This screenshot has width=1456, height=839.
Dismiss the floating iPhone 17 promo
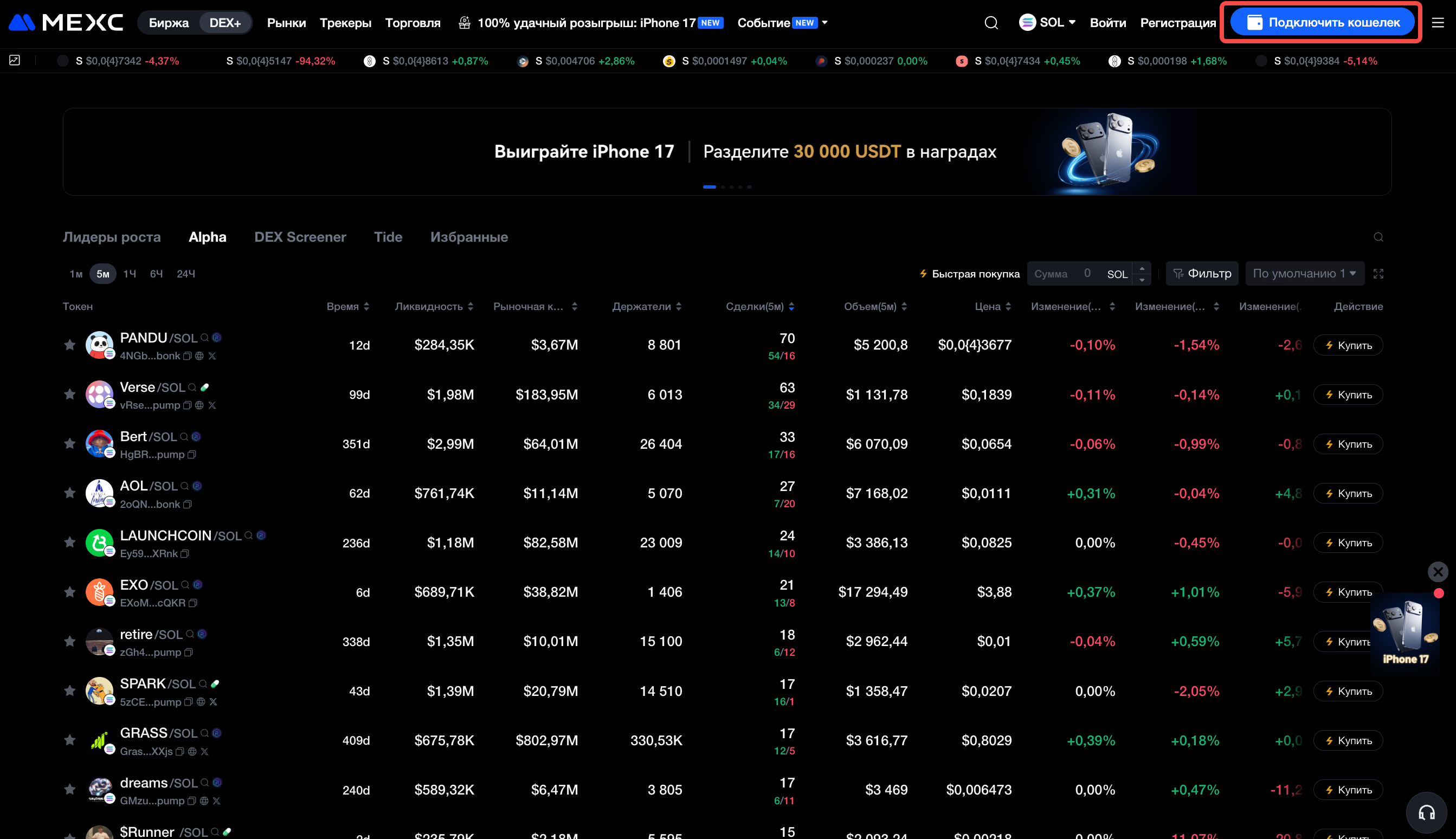pos(1438,572)
